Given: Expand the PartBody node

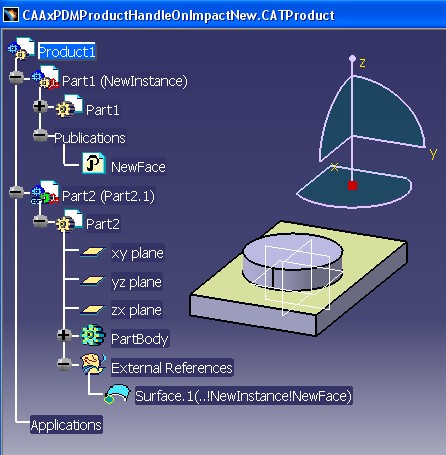Looking at the screenshot, I should (64, 335).
